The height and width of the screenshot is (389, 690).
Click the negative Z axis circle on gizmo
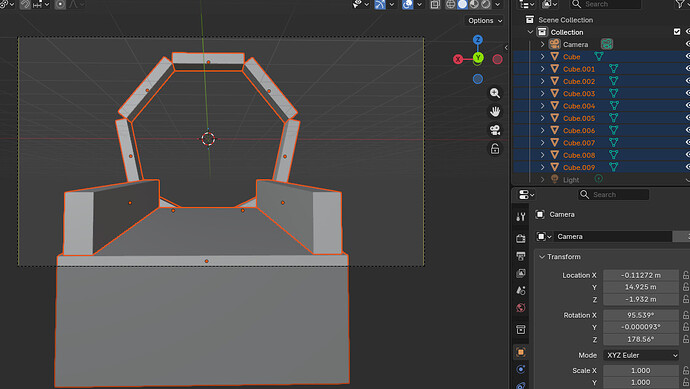[x=478, y=79]
